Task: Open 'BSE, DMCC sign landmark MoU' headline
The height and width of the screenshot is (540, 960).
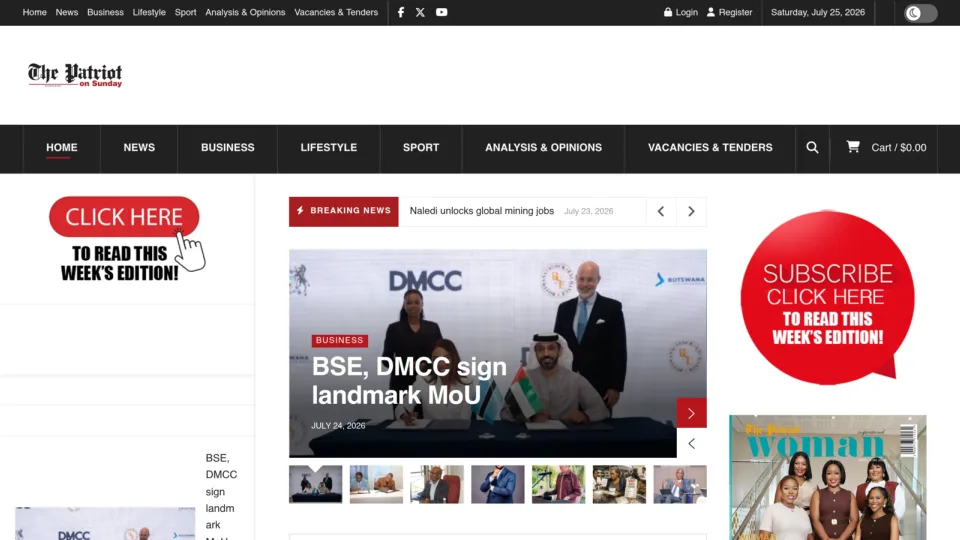Action: coord(409,381)
